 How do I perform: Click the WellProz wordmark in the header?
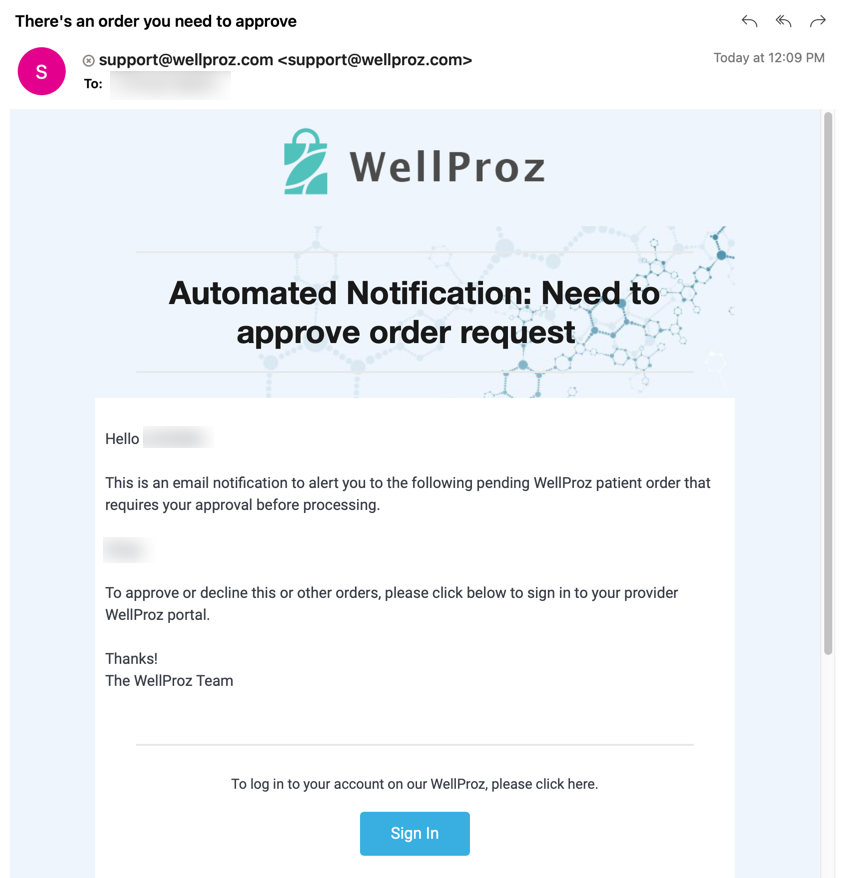click(x=447, y=167)
